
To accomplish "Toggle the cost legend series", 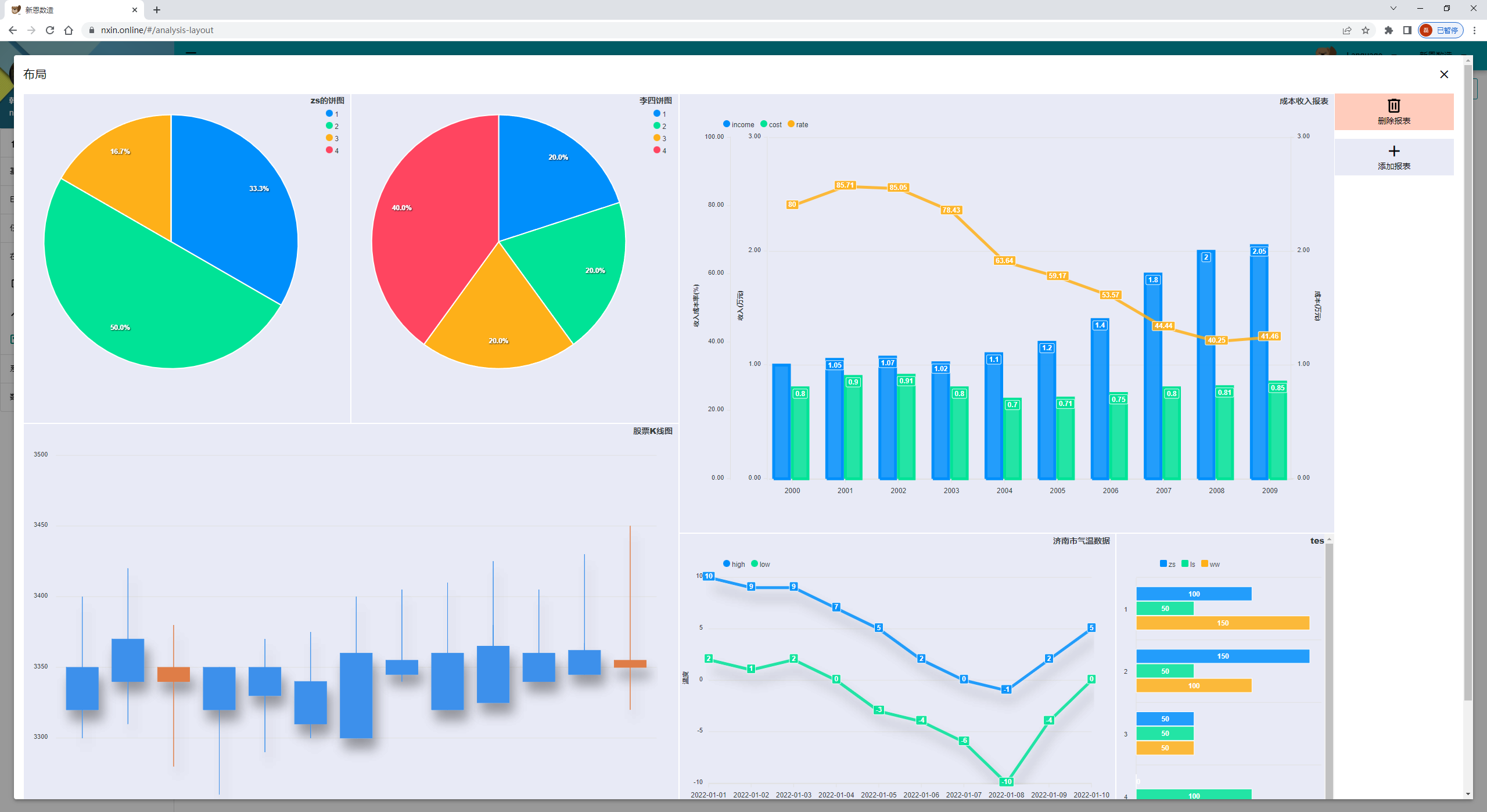I will [x=771, y=124].
